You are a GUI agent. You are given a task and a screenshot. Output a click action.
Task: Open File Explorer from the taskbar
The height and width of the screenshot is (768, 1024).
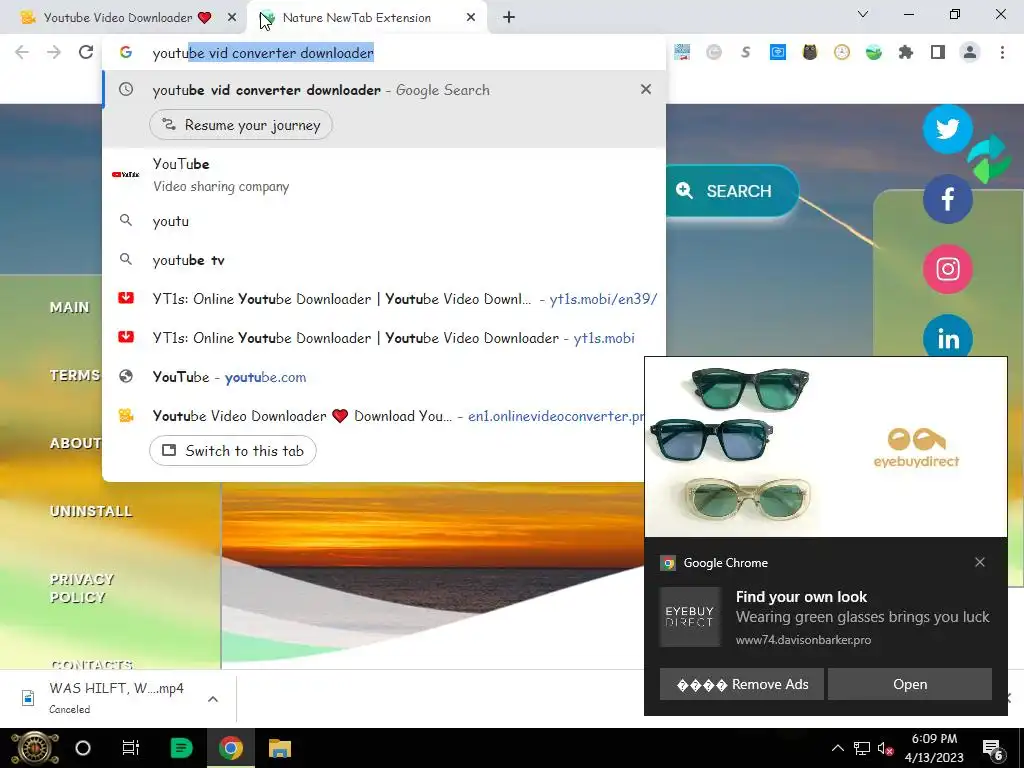pos(280,748)
